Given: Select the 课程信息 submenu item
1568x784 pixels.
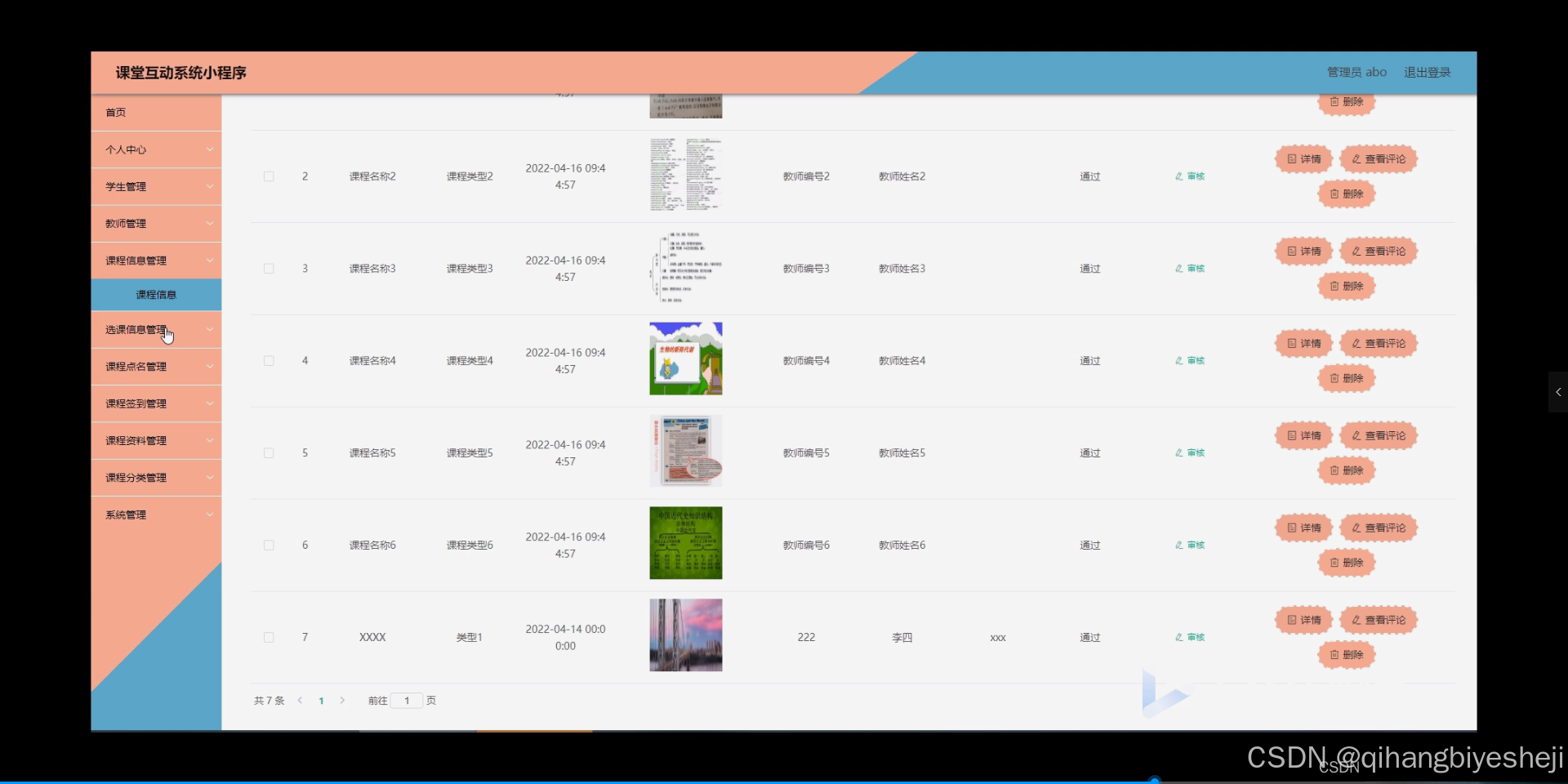Looking at the screenshot, I should 156,294.
